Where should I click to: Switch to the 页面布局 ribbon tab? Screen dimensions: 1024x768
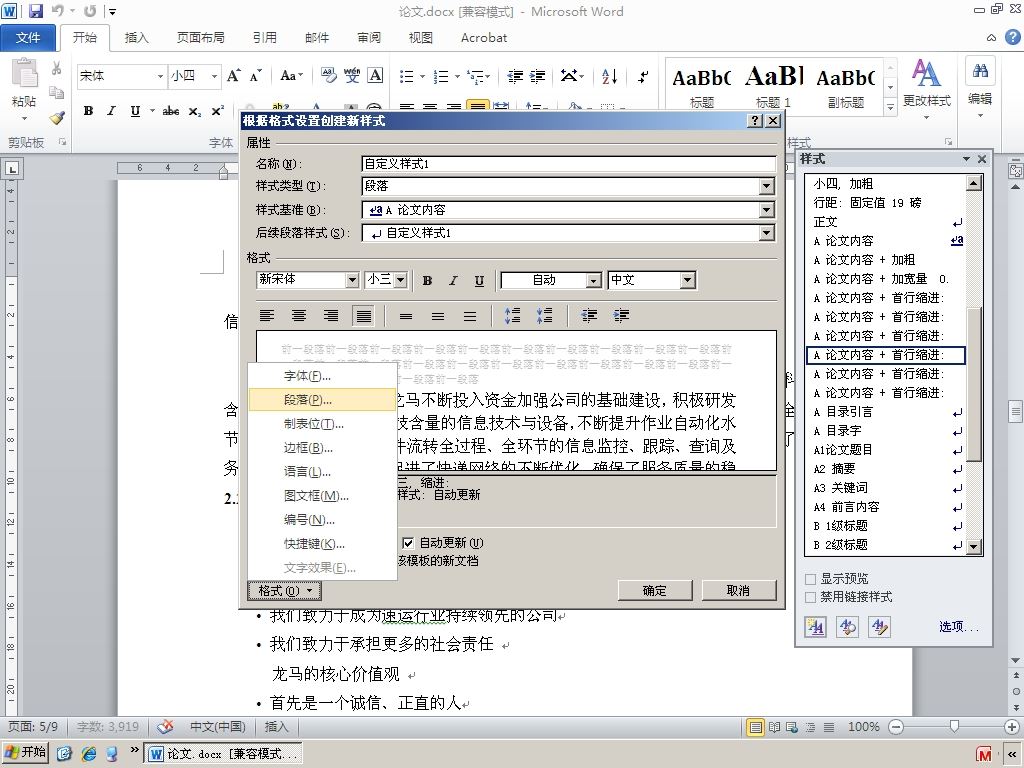point(200,38)
